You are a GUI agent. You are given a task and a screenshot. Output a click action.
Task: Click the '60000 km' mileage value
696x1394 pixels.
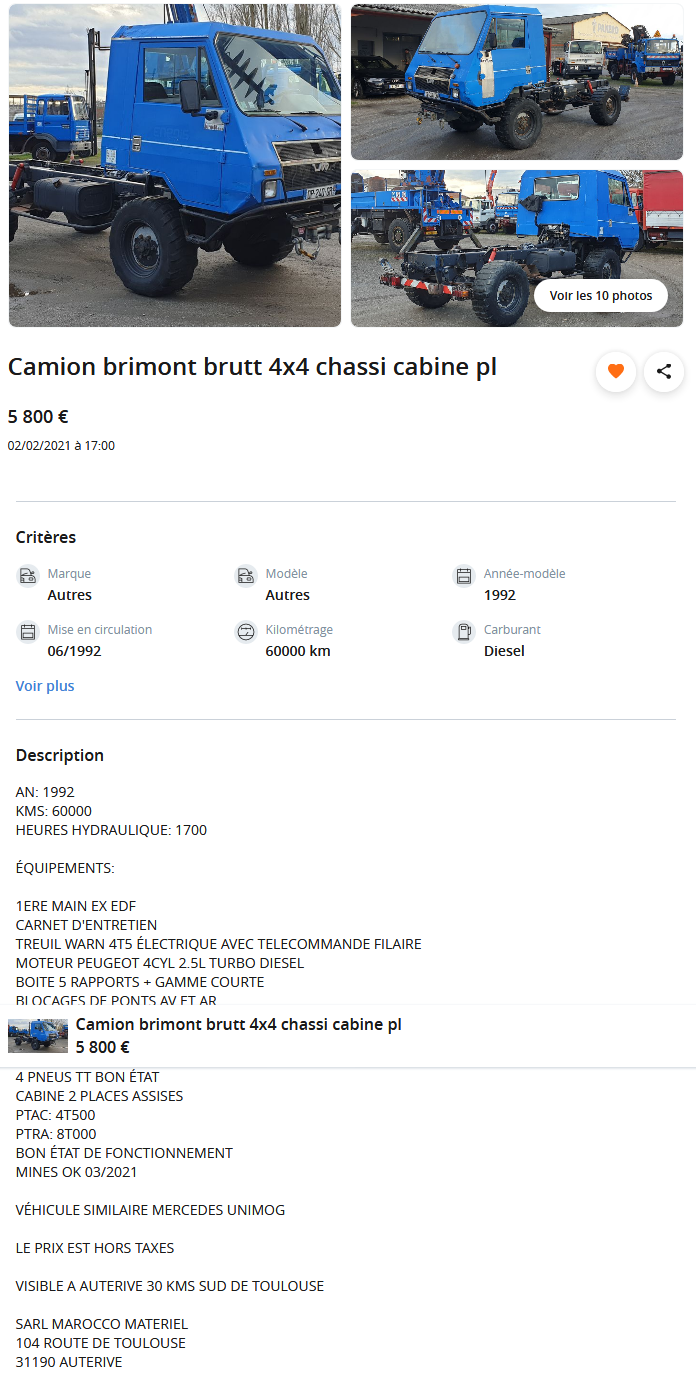pyautogui.click(x=298, y=651)
